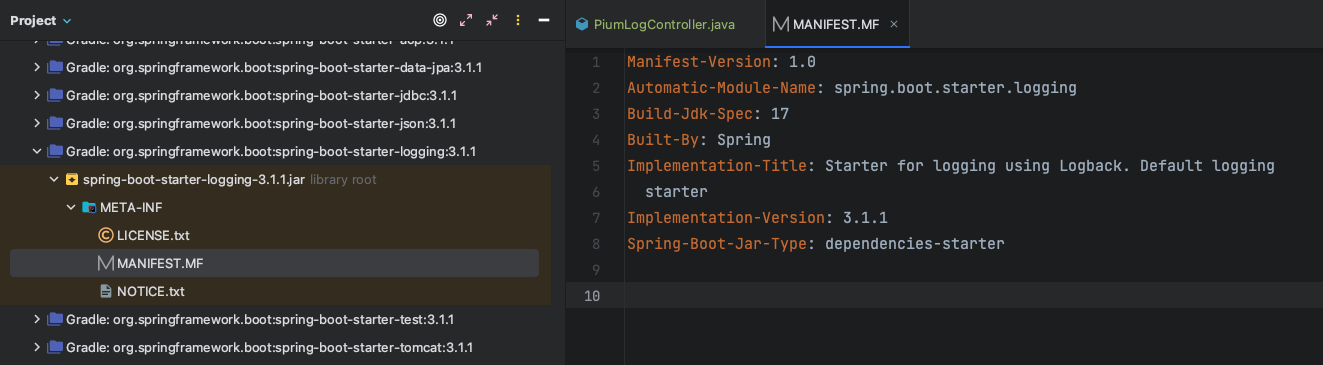Viewport: 1323px width, 365px height.
Task: Expand spring-boot-starter-json:3.1.1 library node
Action: click(x=37, y=124)
